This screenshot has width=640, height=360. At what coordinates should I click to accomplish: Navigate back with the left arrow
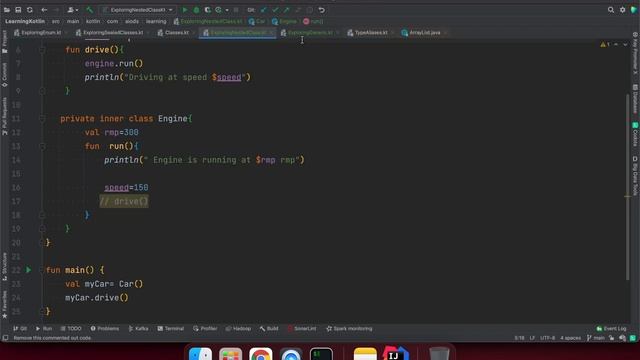[44, 10]
